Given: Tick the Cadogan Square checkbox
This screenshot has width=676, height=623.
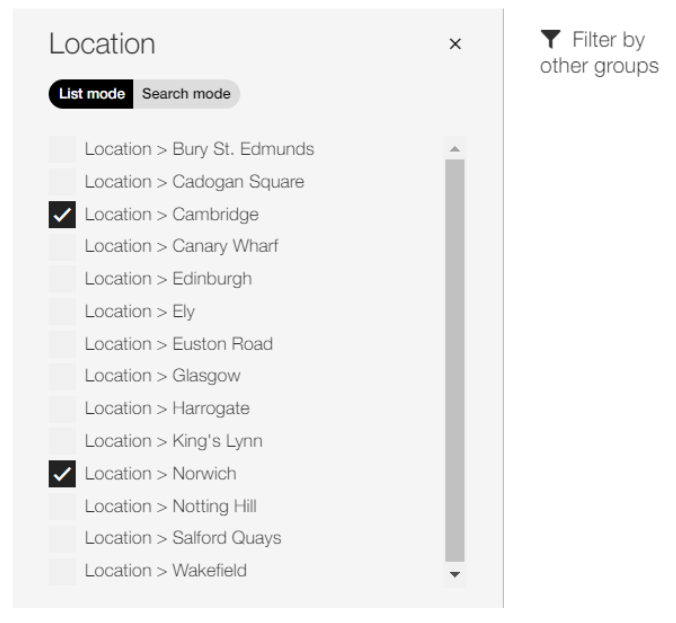Looking at the screenshot, I should [62, 182].
